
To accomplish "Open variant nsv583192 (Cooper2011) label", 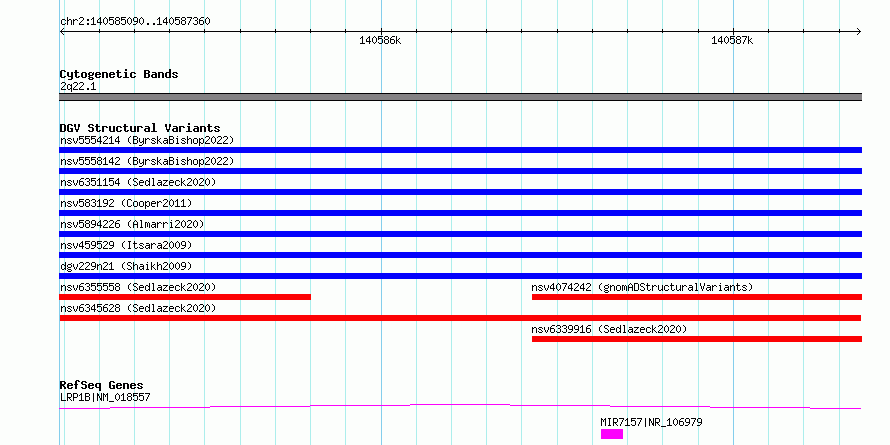I will (126, 203).
